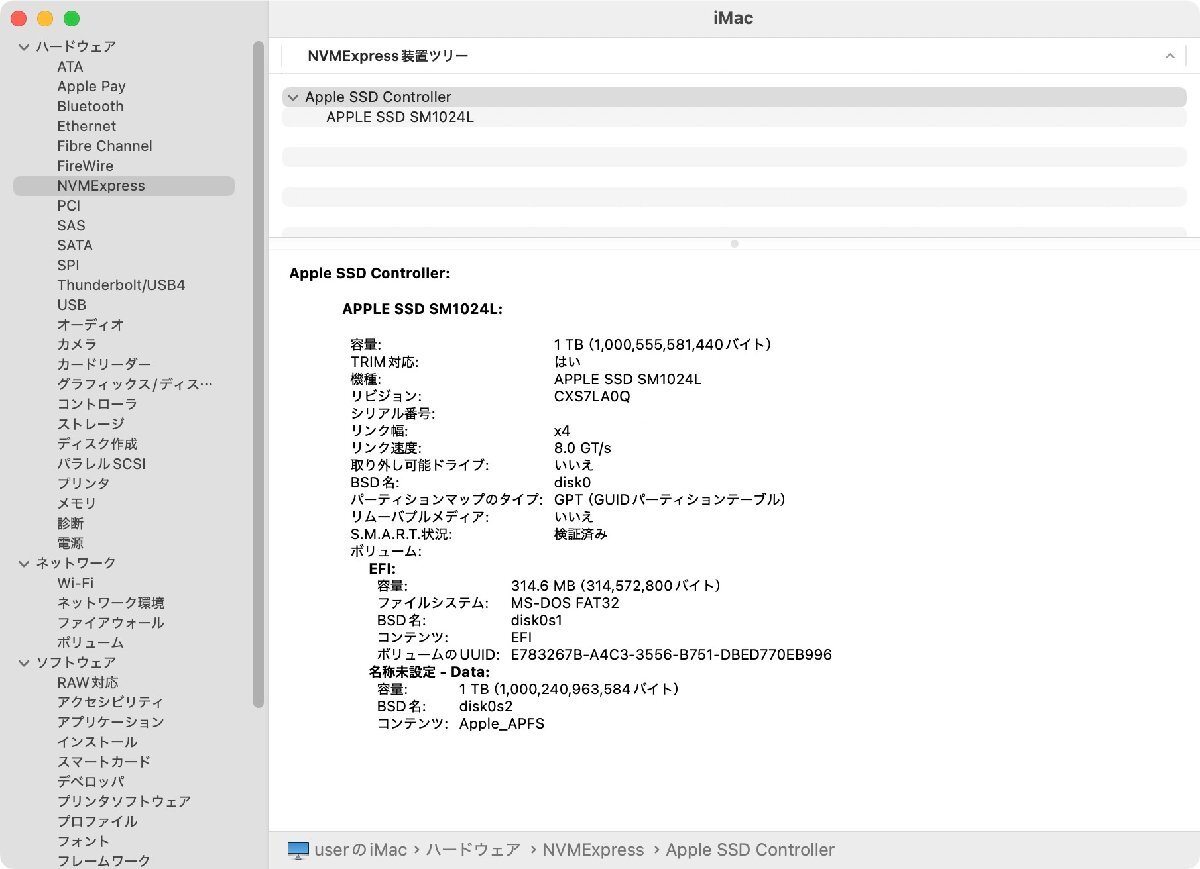
Task: Select SAS in the sidebar
Action: tap(71, 225)
